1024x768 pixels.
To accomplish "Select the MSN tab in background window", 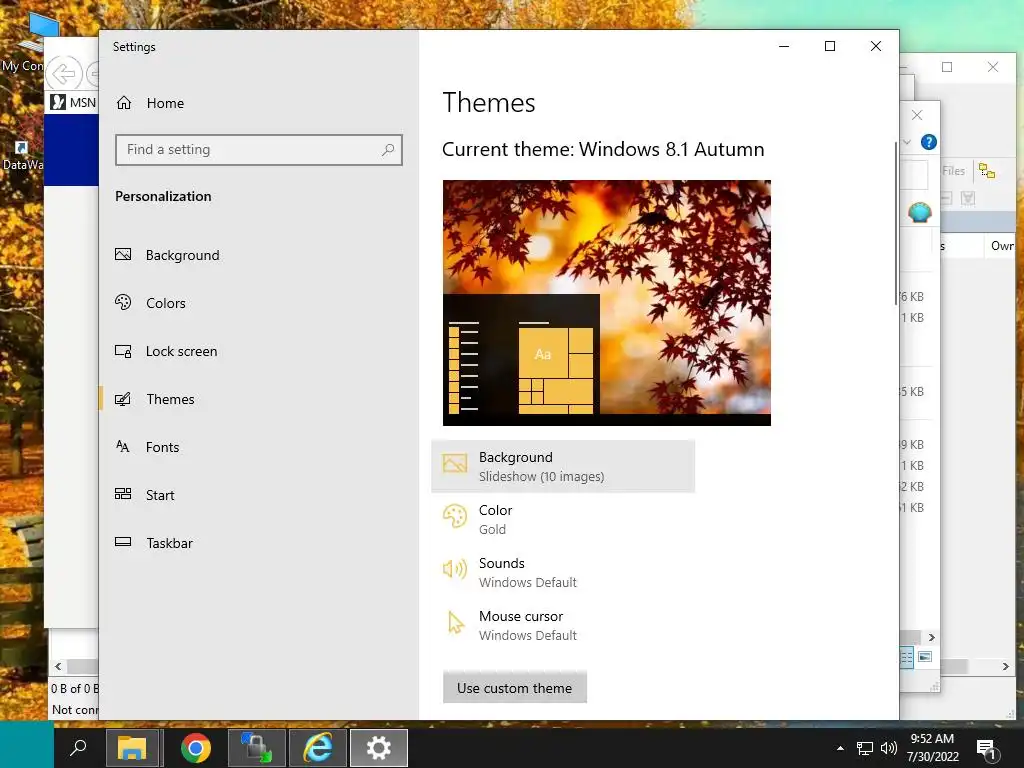I will (74, 103).
